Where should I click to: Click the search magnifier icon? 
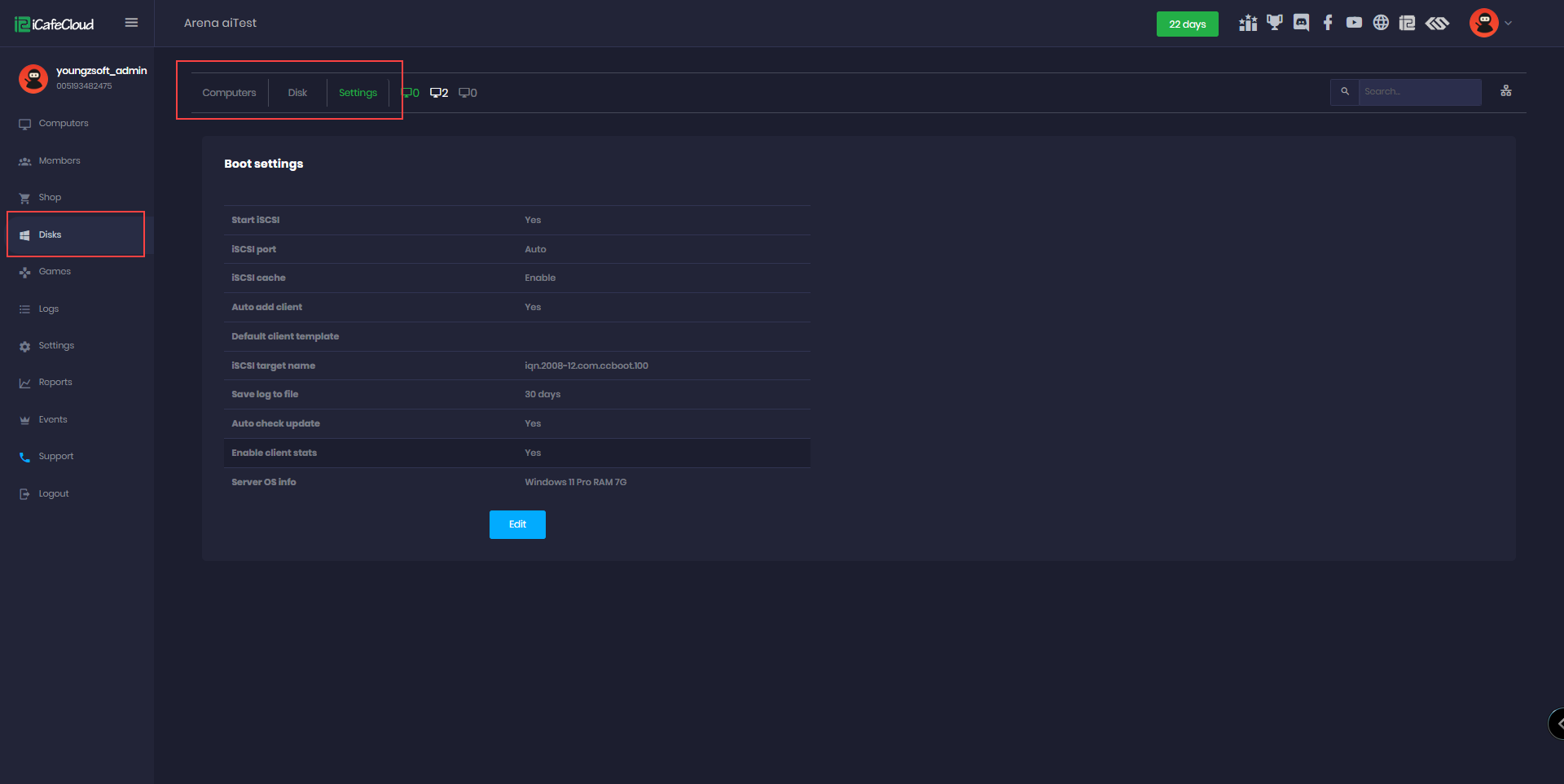[1344, 92]
